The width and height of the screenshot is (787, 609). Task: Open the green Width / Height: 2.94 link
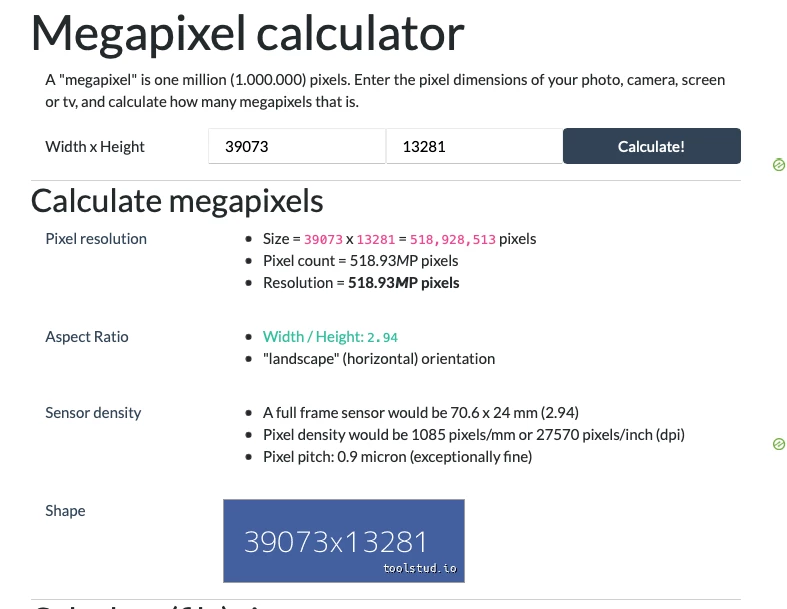pos(330,337)
